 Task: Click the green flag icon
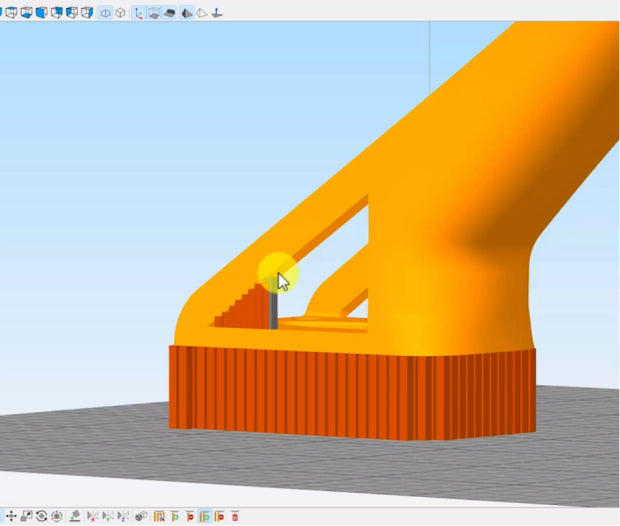tap(174, 516)
